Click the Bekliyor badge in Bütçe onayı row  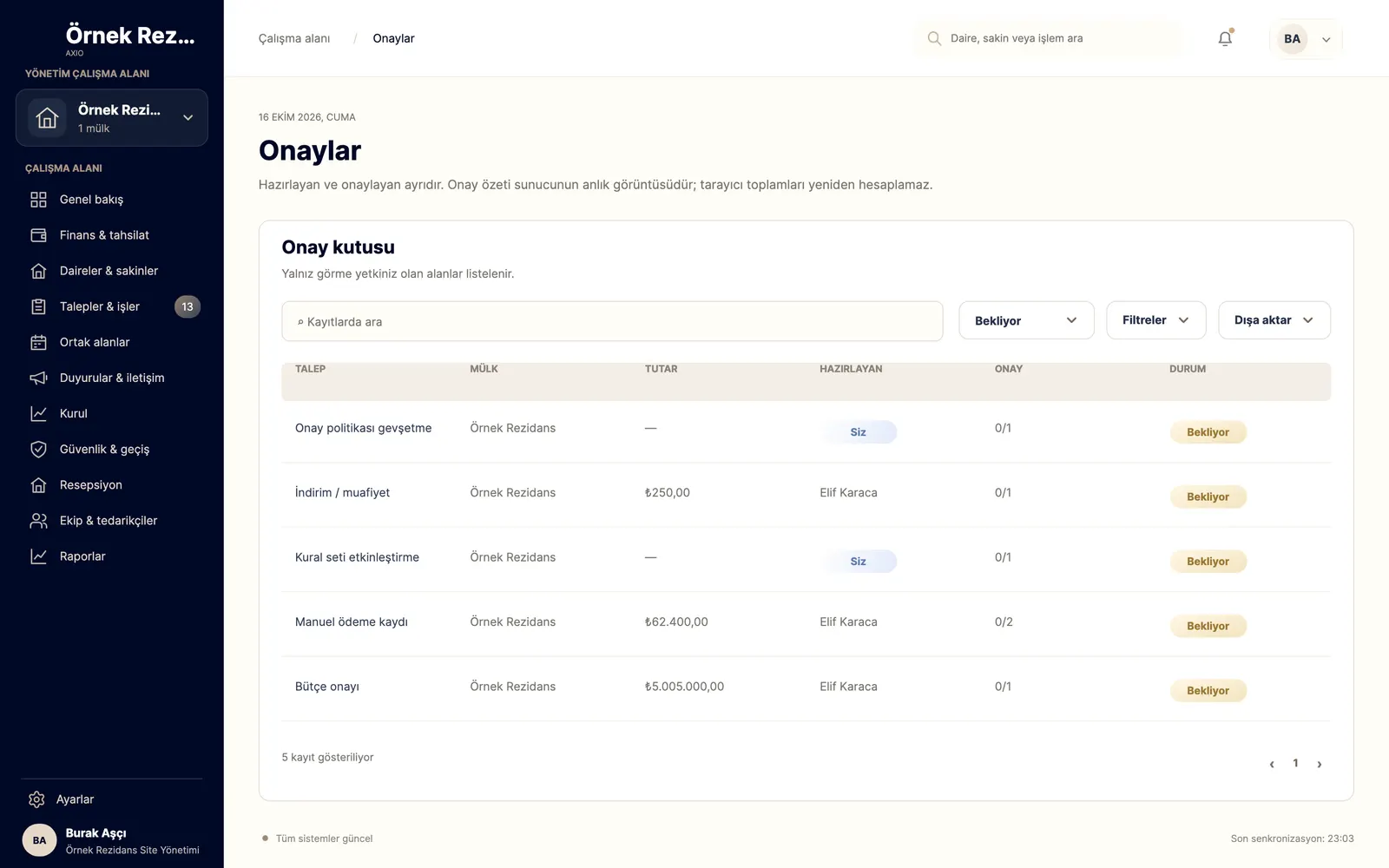[1208, 691]
